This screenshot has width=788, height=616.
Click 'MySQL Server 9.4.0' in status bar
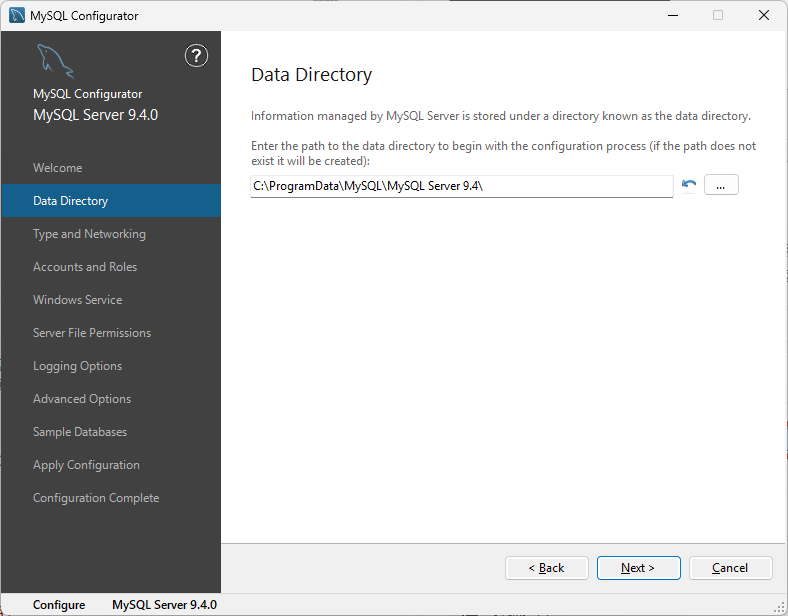click(x=164, y=605)
